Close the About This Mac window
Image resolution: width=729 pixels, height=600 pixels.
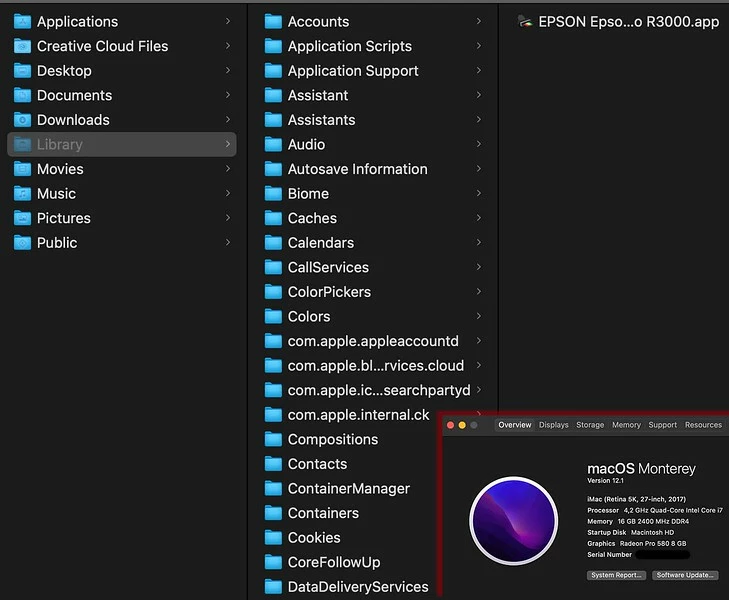tap(450, 425)
